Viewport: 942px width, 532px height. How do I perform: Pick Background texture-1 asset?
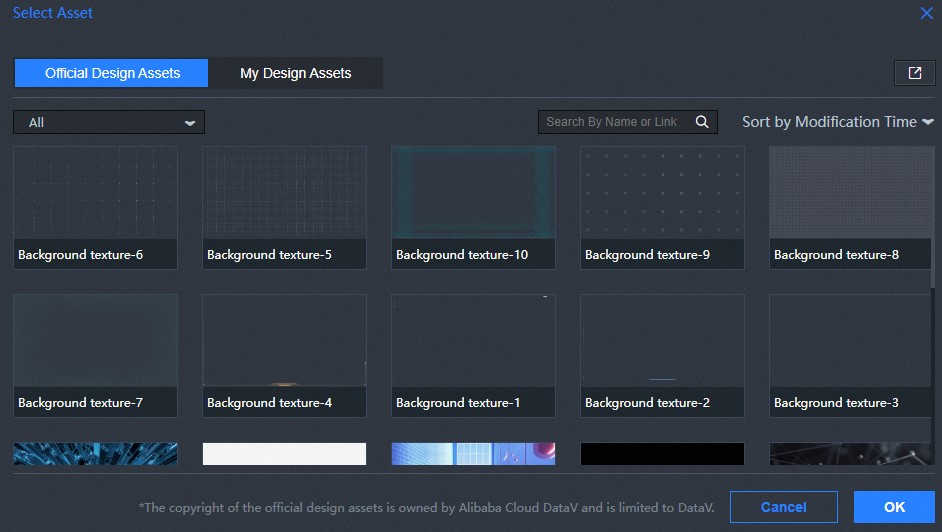(x=473, y=355)
